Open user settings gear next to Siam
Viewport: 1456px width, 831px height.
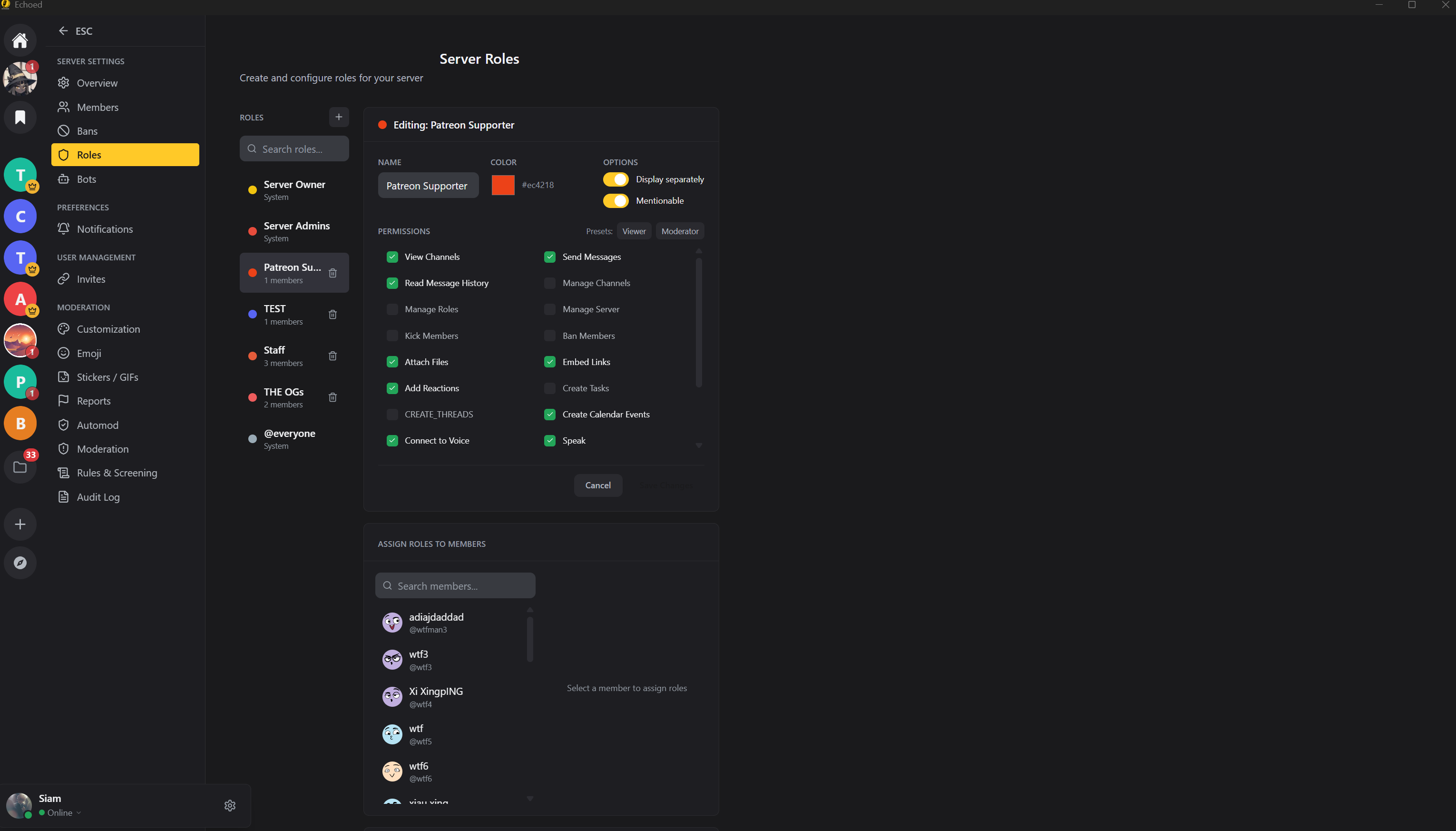(x=230, y=805)
